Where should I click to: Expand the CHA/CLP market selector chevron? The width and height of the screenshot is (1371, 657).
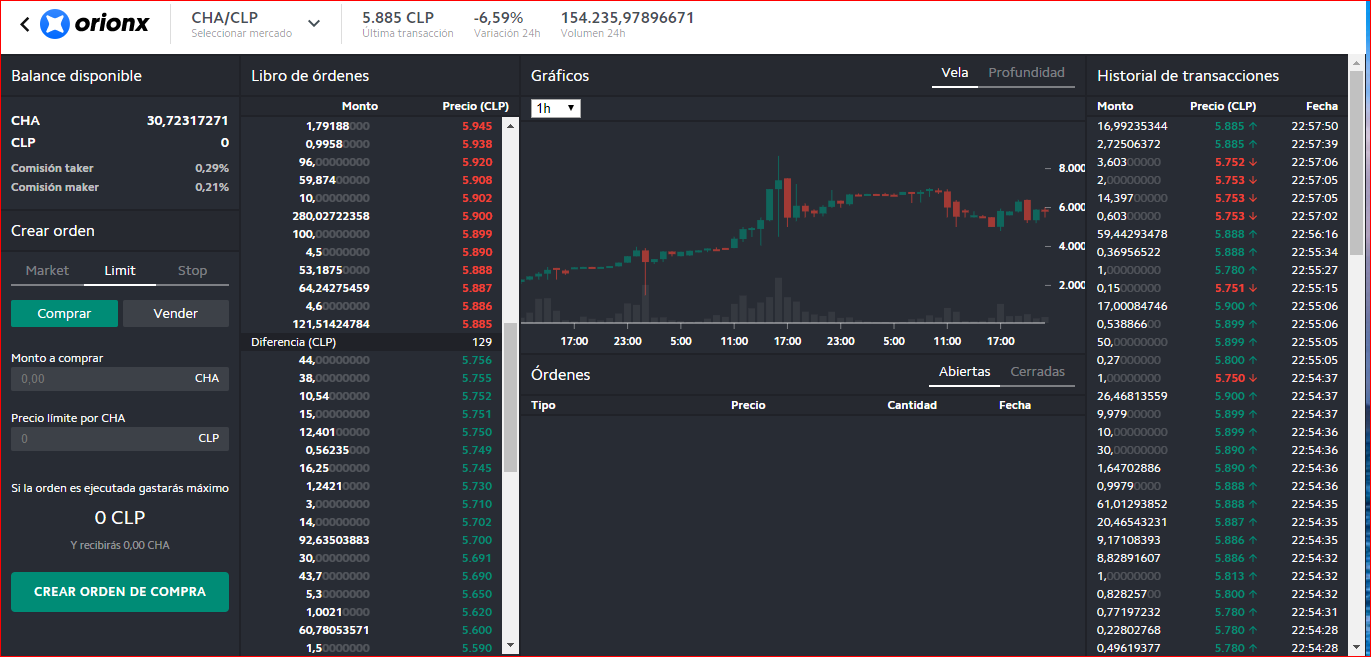(314, 24)
